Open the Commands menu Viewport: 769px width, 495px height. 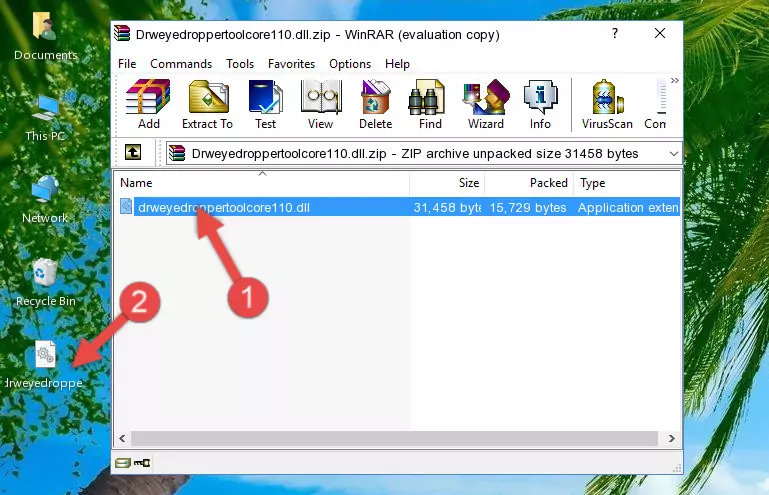click(181, 64)
